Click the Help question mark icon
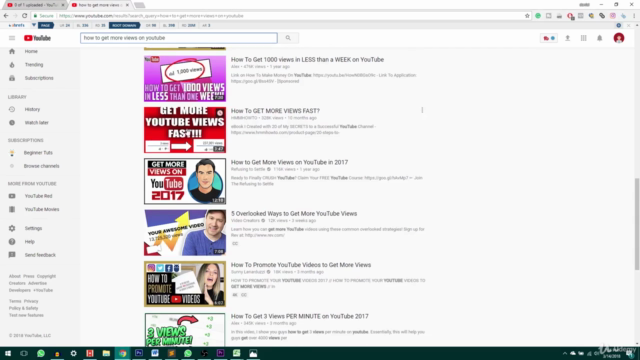The width and height of the screenshot is (640, 360). 12,242
